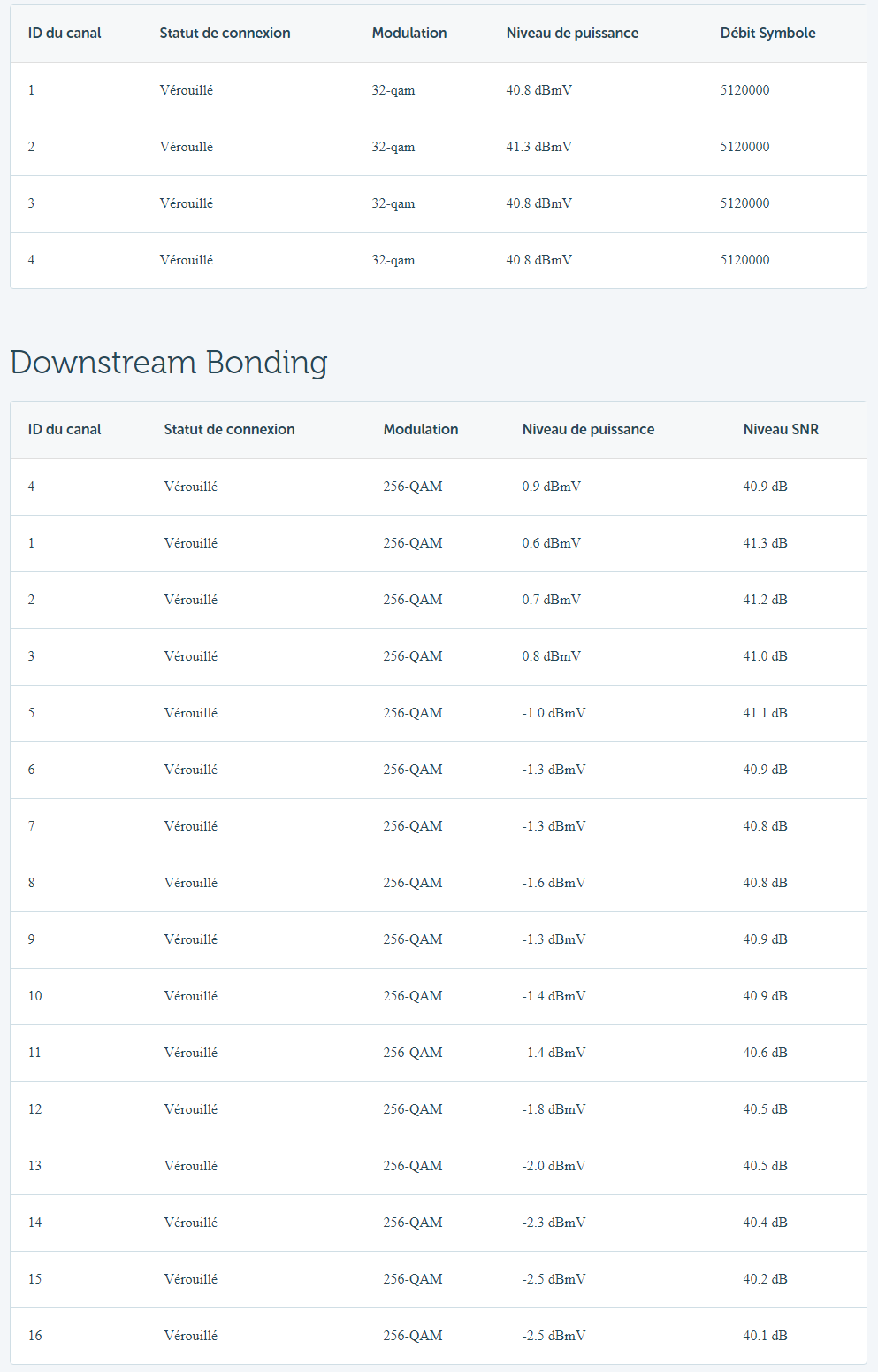Select the 41.3 dBmV upstream power value
The height and width of the screenshot is (1372, 878).
tap(538, 147)
